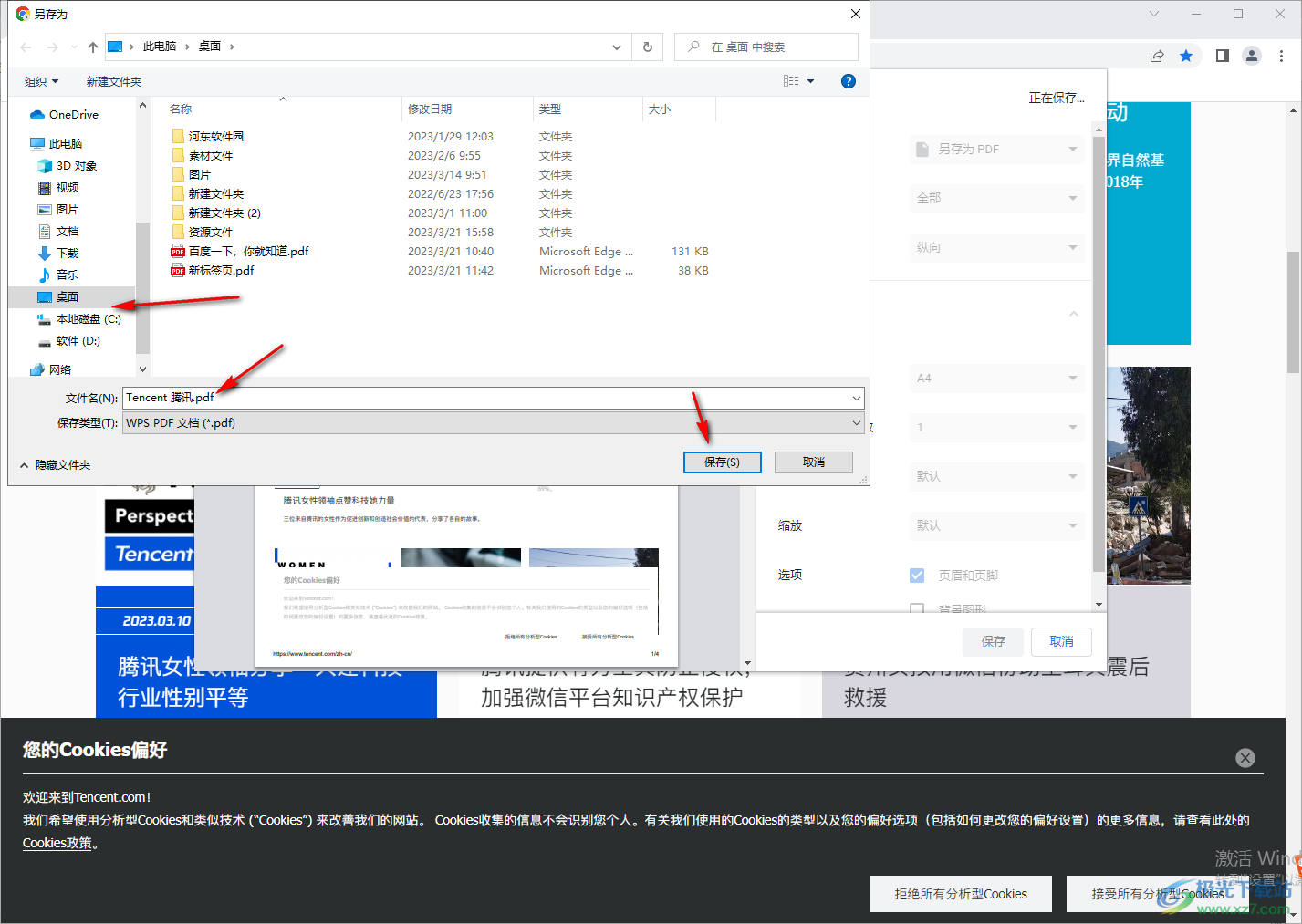This screenshot has width=1302, height=924.
Task: Toggle 页眉和页脚 checkbox
Action: tap(918, 576)
